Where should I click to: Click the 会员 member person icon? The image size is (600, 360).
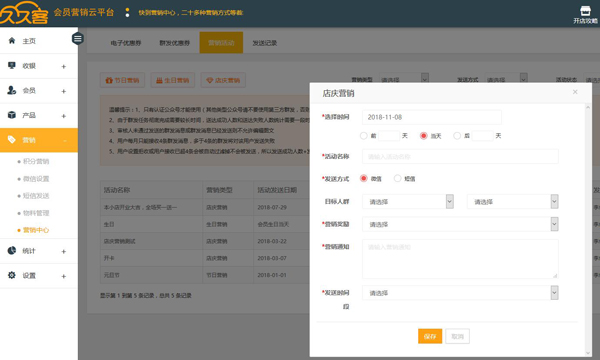click(12, 90)
